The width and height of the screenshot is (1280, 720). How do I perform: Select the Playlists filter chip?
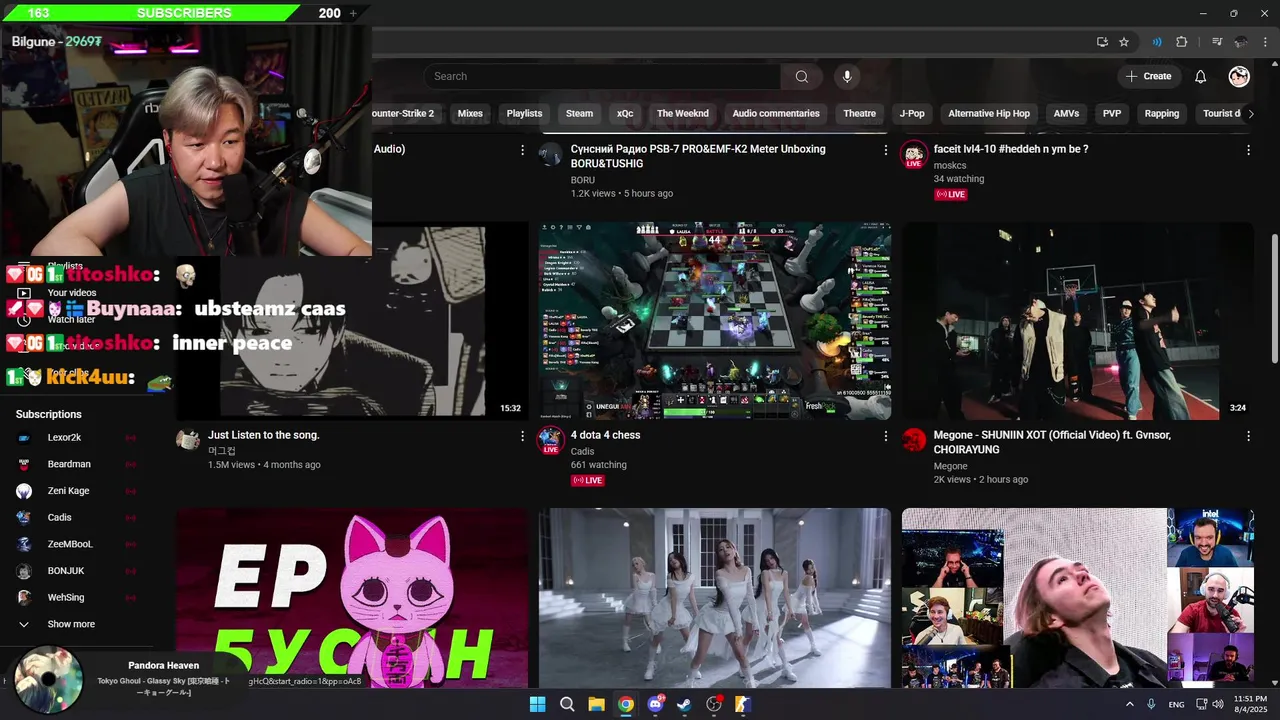524,114
